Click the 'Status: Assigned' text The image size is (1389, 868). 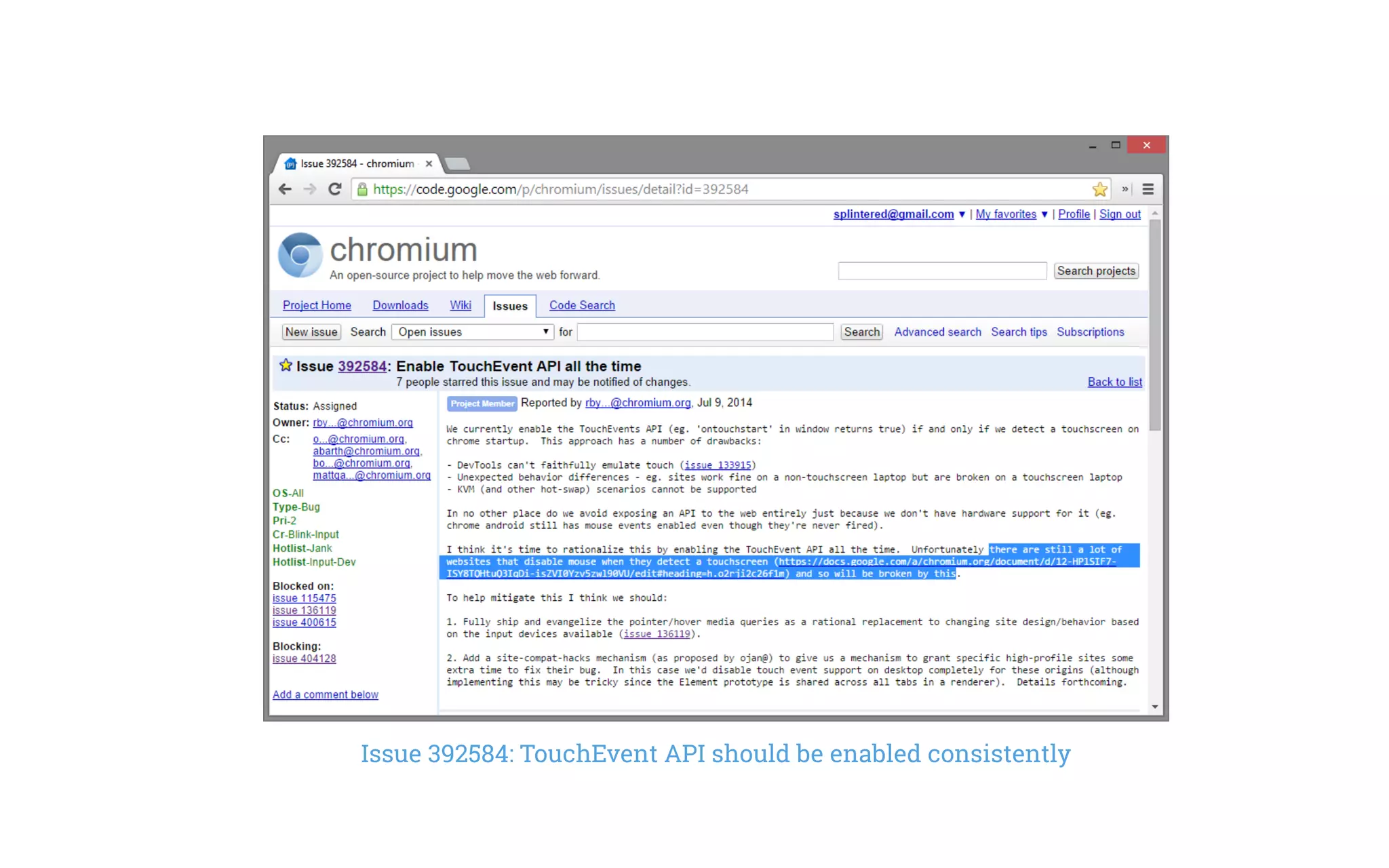[x=315, y=406]
